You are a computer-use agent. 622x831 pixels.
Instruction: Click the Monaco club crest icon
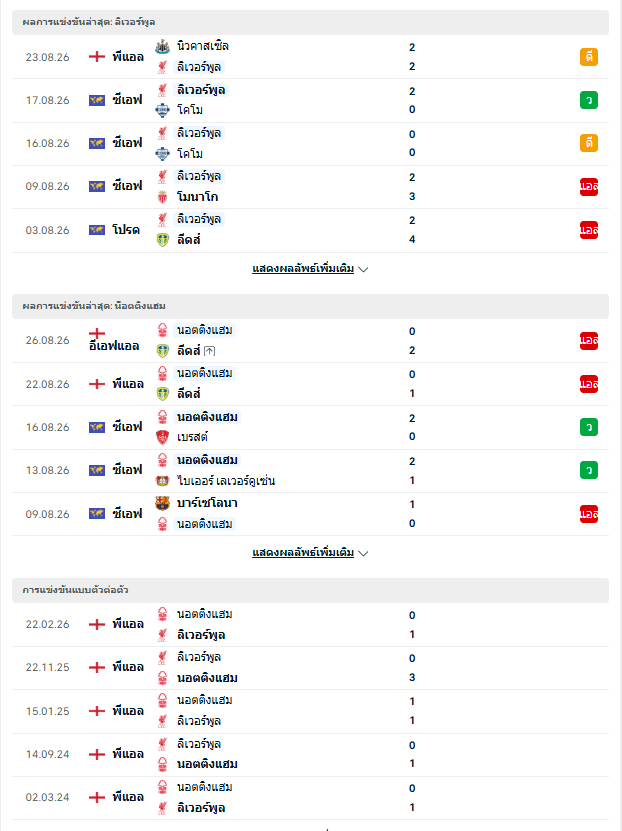point(162,197)
